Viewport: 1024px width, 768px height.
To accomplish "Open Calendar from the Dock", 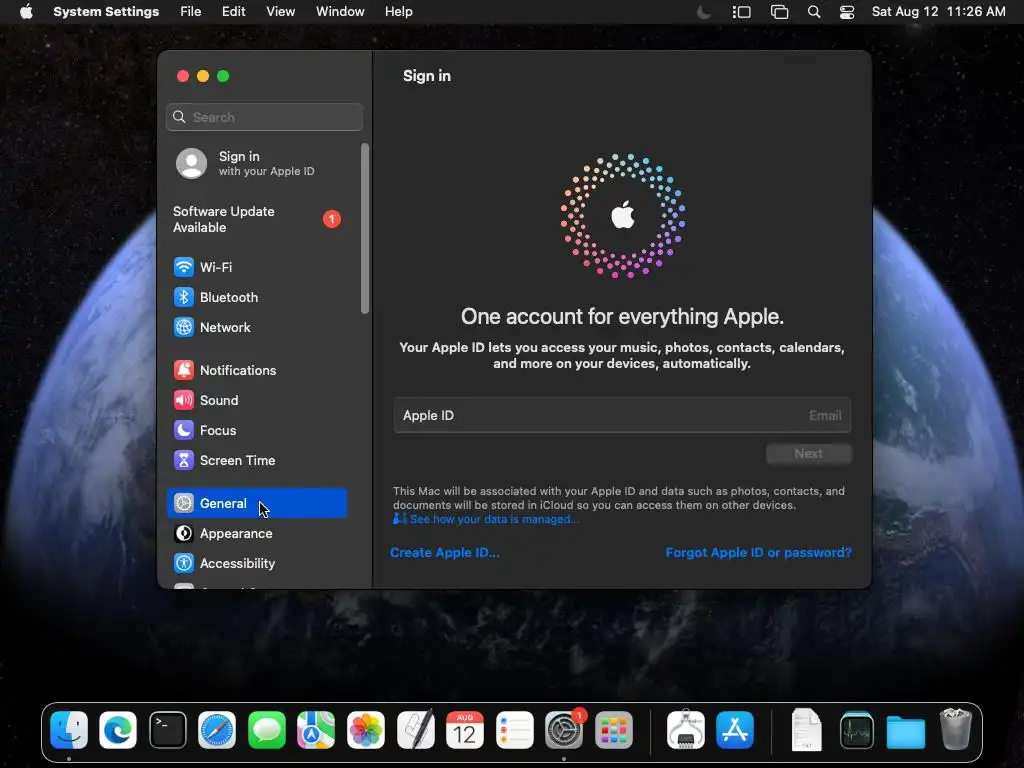I will 465,730.
